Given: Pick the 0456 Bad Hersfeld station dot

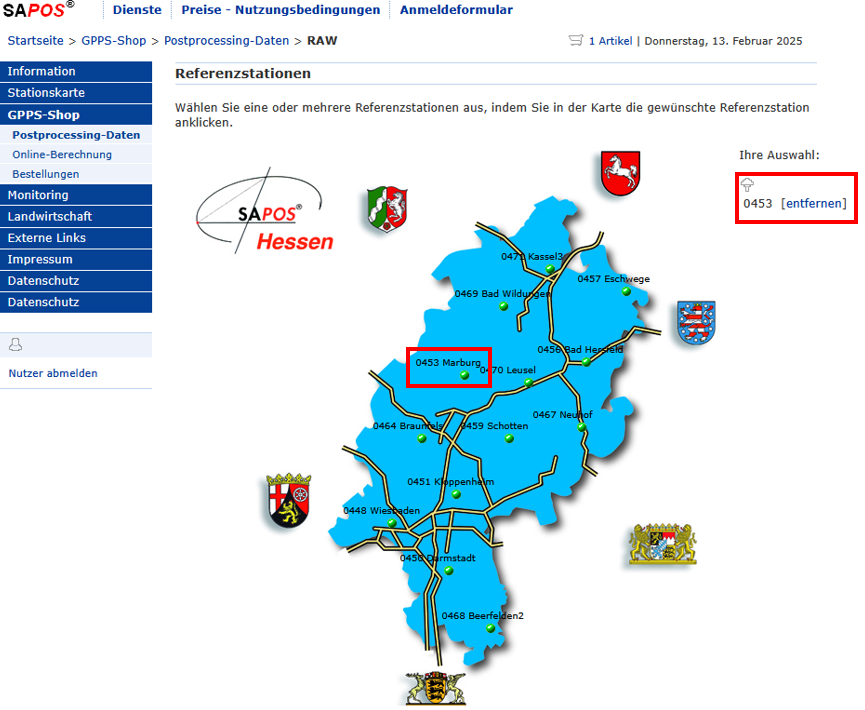Looking at the screenshot, I should point(586,362).
